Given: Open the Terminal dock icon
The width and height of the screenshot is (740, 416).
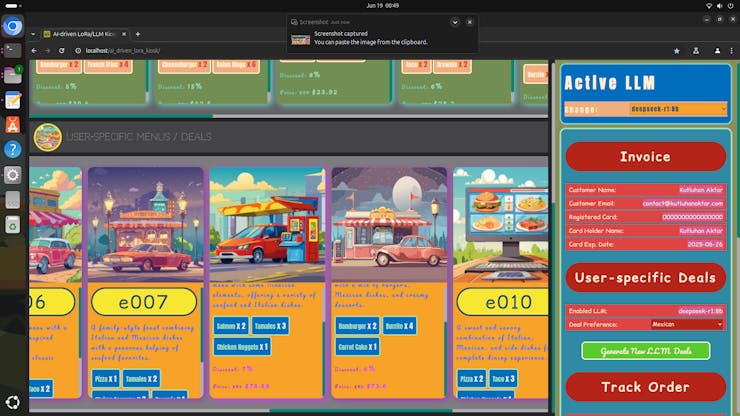Looking at the screenshot, I should click(12, 50).
